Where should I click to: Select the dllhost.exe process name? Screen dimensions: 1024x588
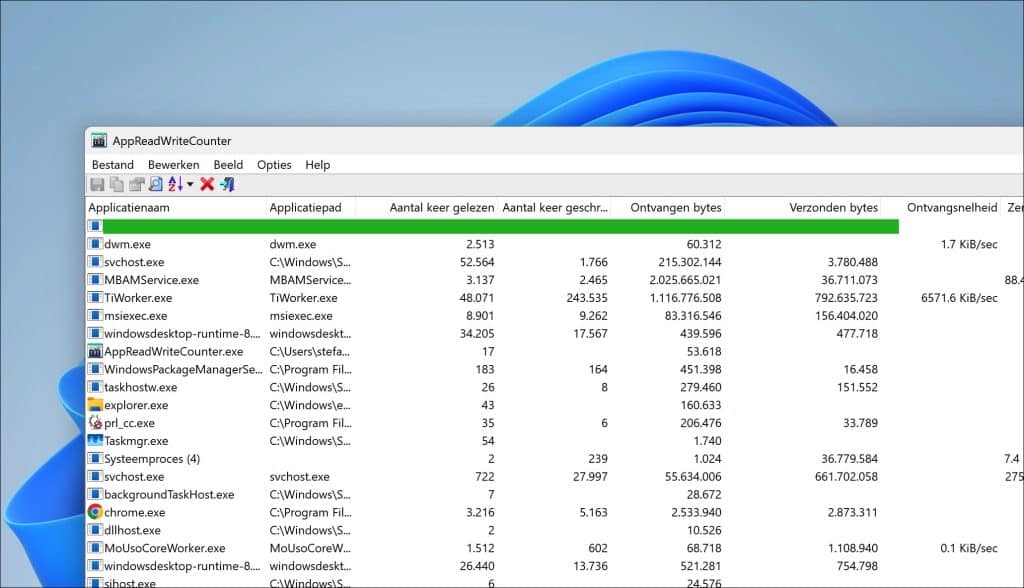coord(133,531)
